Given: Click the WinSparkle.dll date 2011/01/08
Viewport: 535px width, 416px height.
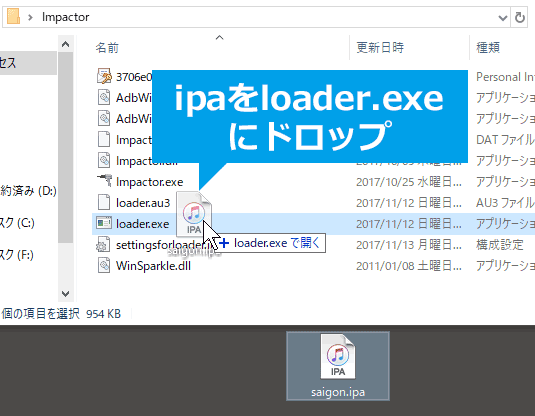Looking at the screenshot, I should click(409, 266).
